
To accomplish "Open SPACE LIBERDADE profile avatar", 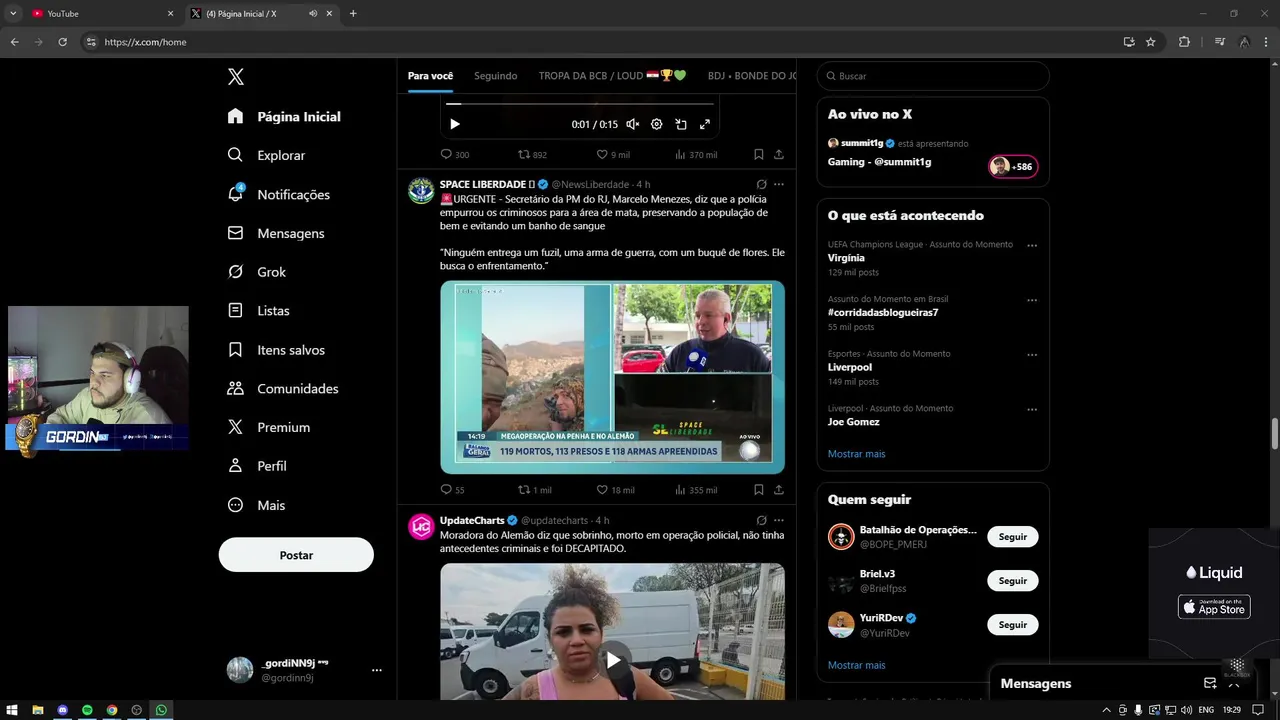I will point(421,190).
